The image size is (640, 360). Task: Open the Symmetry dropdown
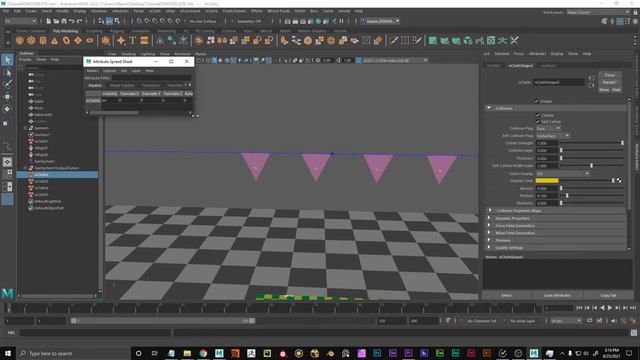pyautogui.click(x=249, y=21)
